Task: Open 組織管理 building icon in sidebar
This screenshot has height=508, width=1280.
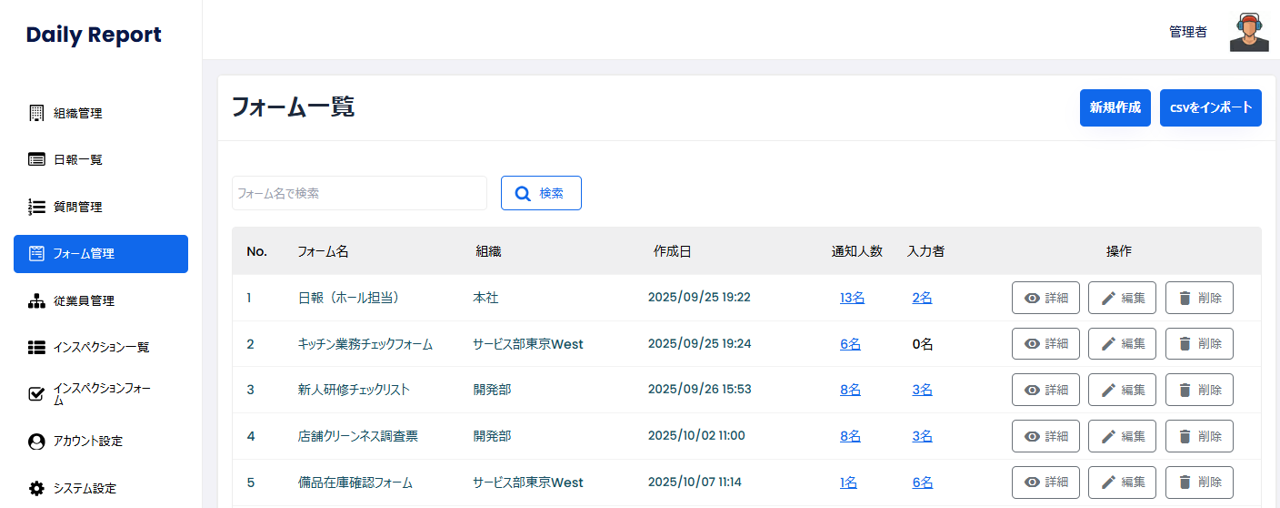Action: pos(37,113)
